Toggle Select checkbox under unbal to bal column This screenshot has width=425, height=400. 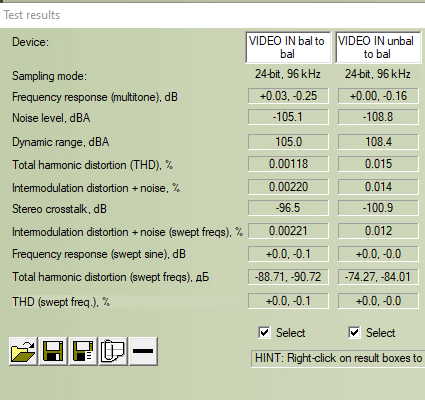pos(354,332)
